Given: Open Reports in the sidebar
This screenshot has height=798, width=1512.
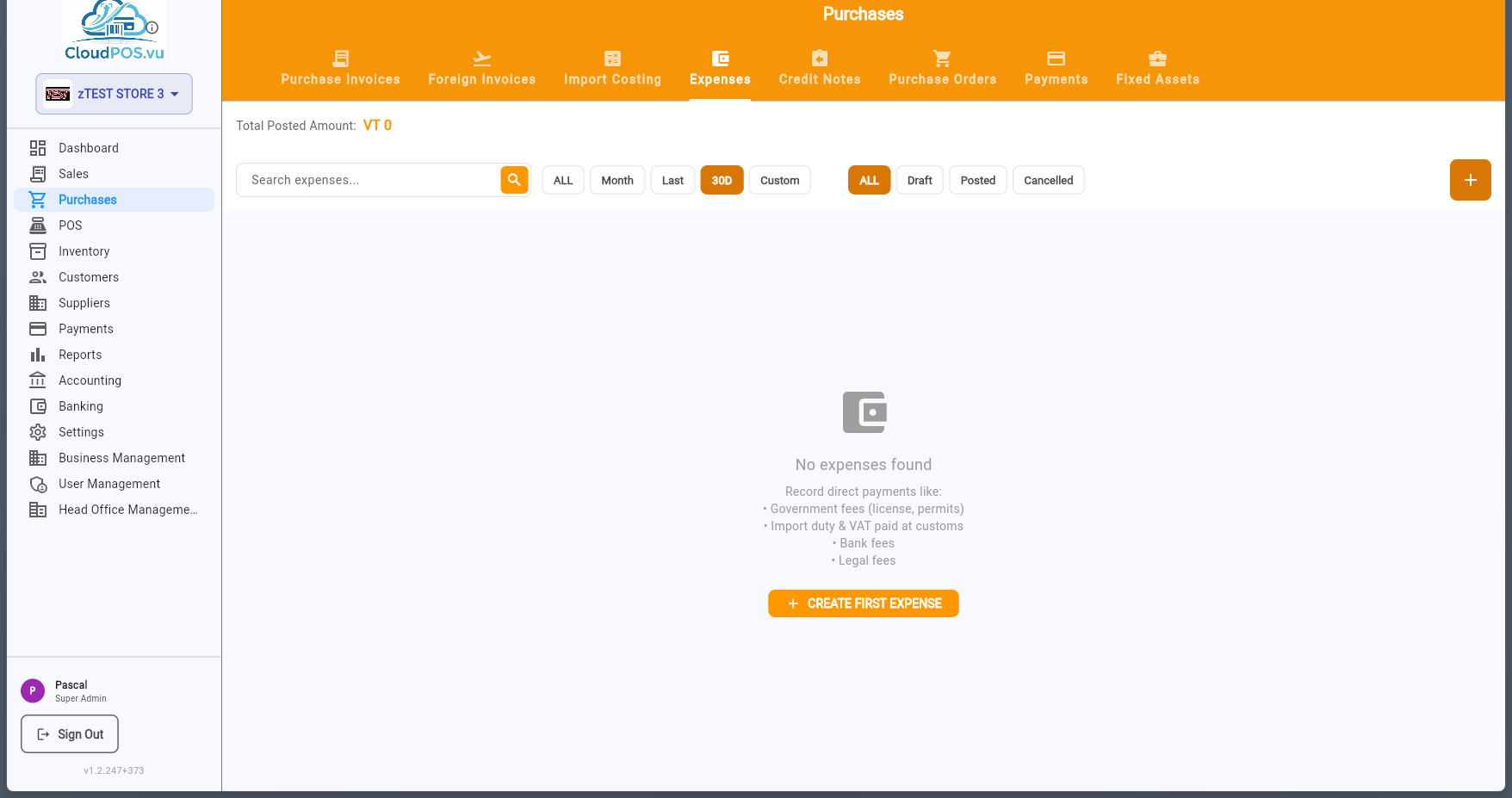Looking at the screenshot, I should pos(114,355).
